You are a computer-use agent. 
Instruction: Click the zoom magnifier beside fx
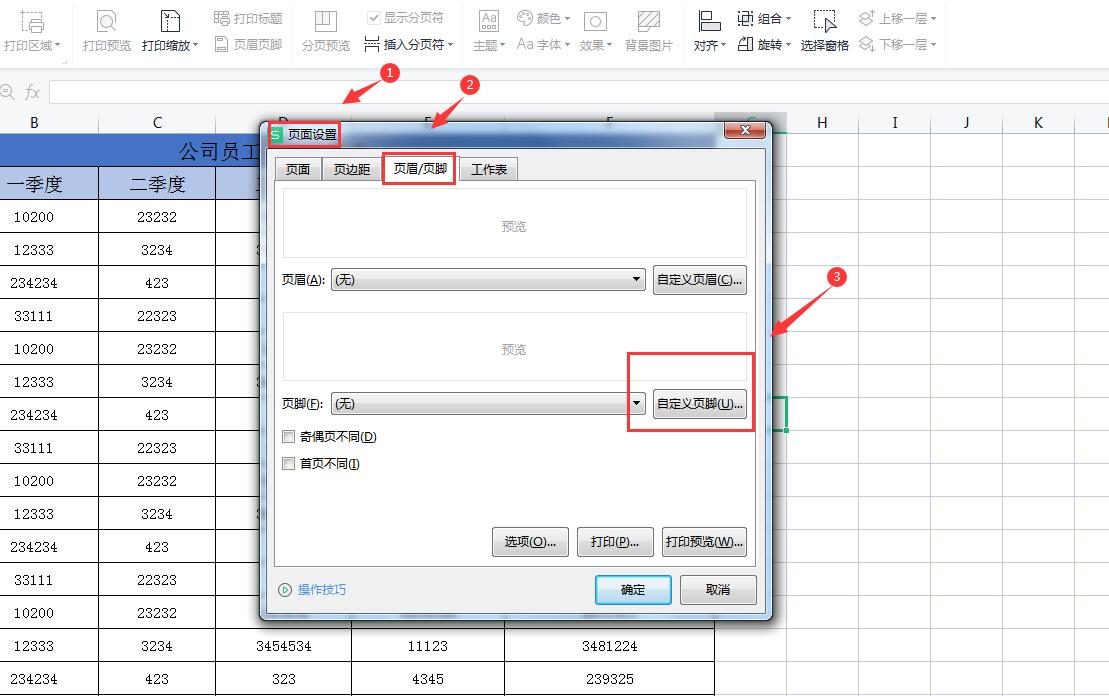pyautogui.click(x=7, y=92)
